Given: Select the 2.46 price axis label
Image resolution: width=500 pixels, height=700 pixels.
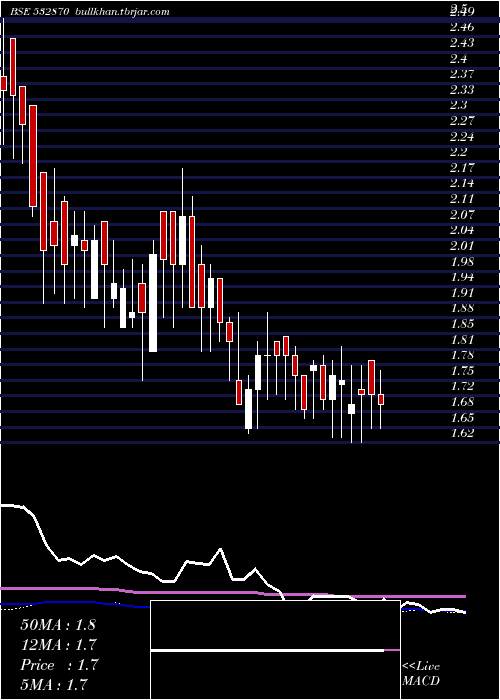Looking at the screenshot, I should coord(462,27).
